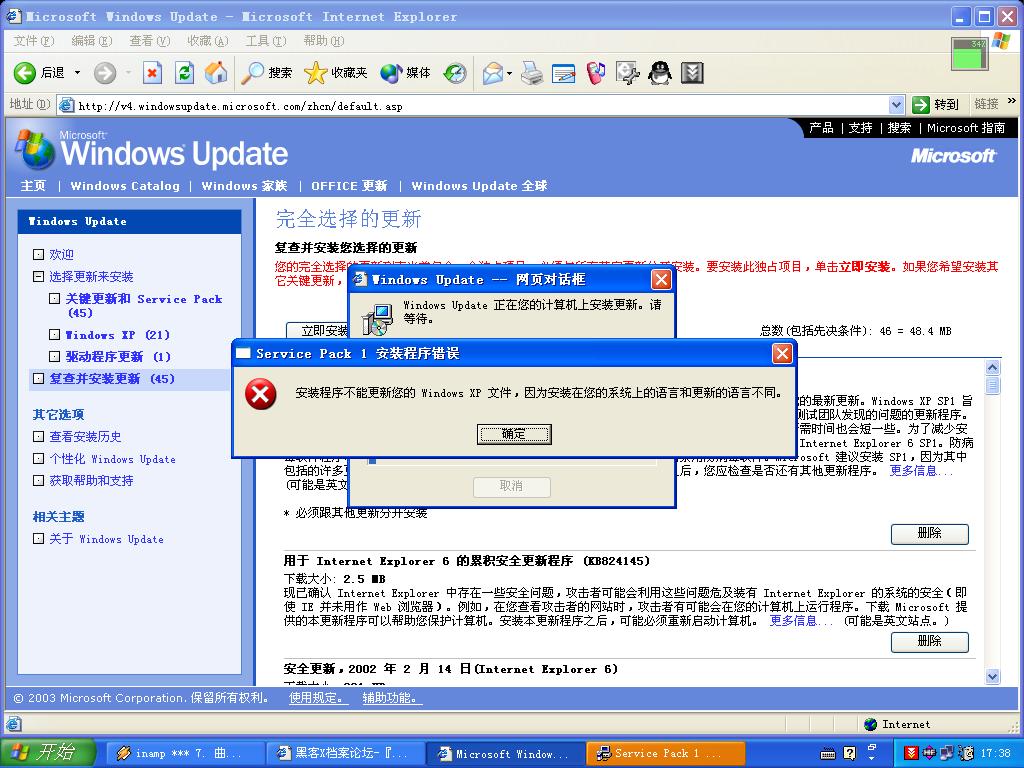
Task: Open the Forward button history dropdown arrow
Action: [128, 72]
